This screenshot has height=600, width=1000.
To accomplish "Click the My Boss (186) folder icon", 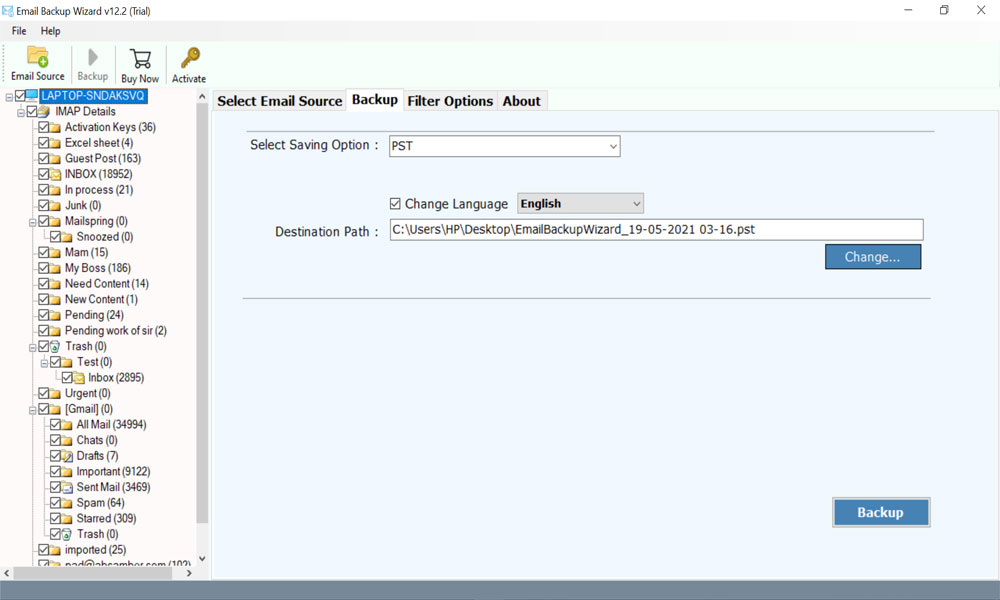I will click(55, 268).
